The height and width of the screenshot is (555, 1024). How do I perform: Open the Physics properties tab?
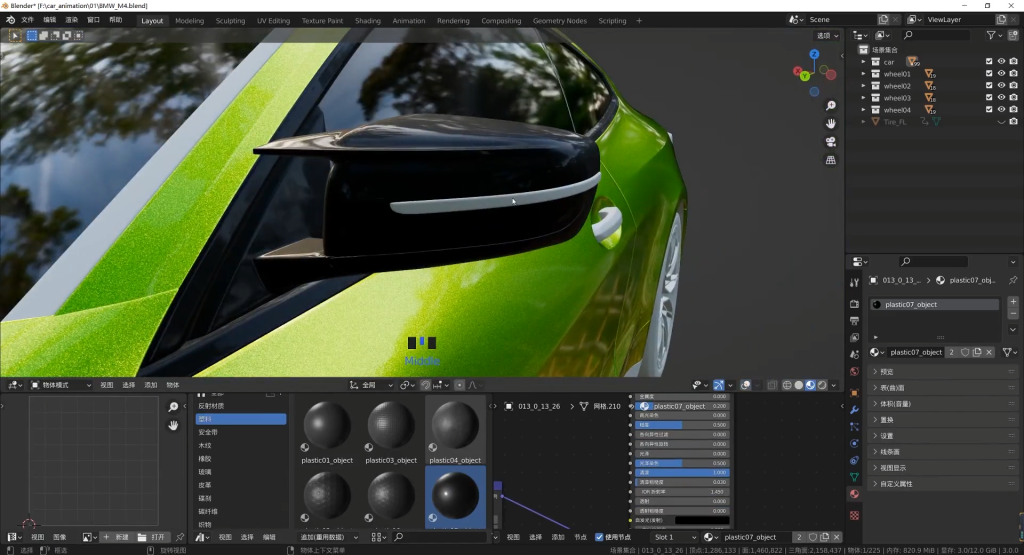coord(854,443)
